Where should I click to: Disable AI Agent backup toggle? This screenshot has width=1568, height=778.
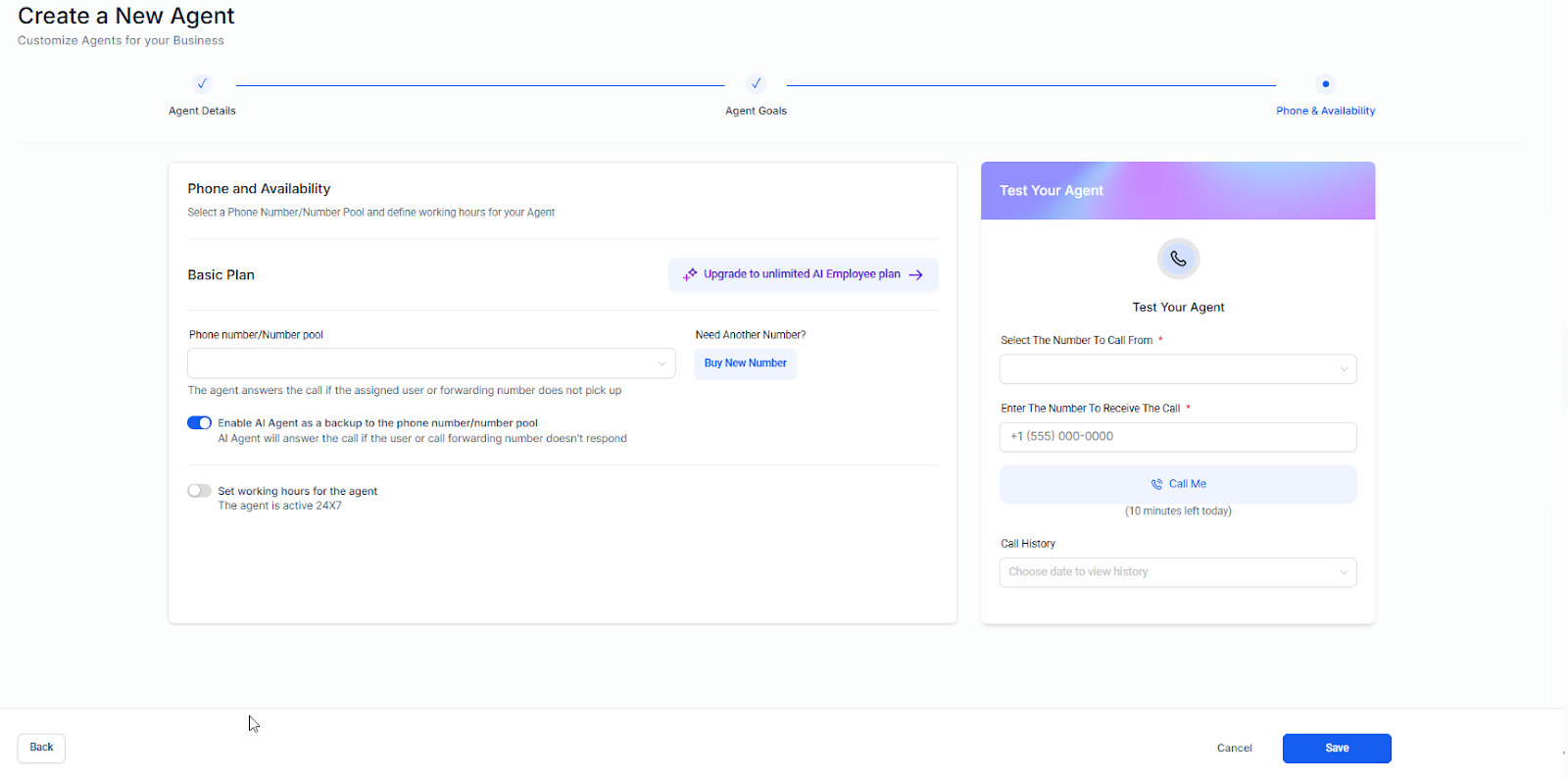click(199, 423)
